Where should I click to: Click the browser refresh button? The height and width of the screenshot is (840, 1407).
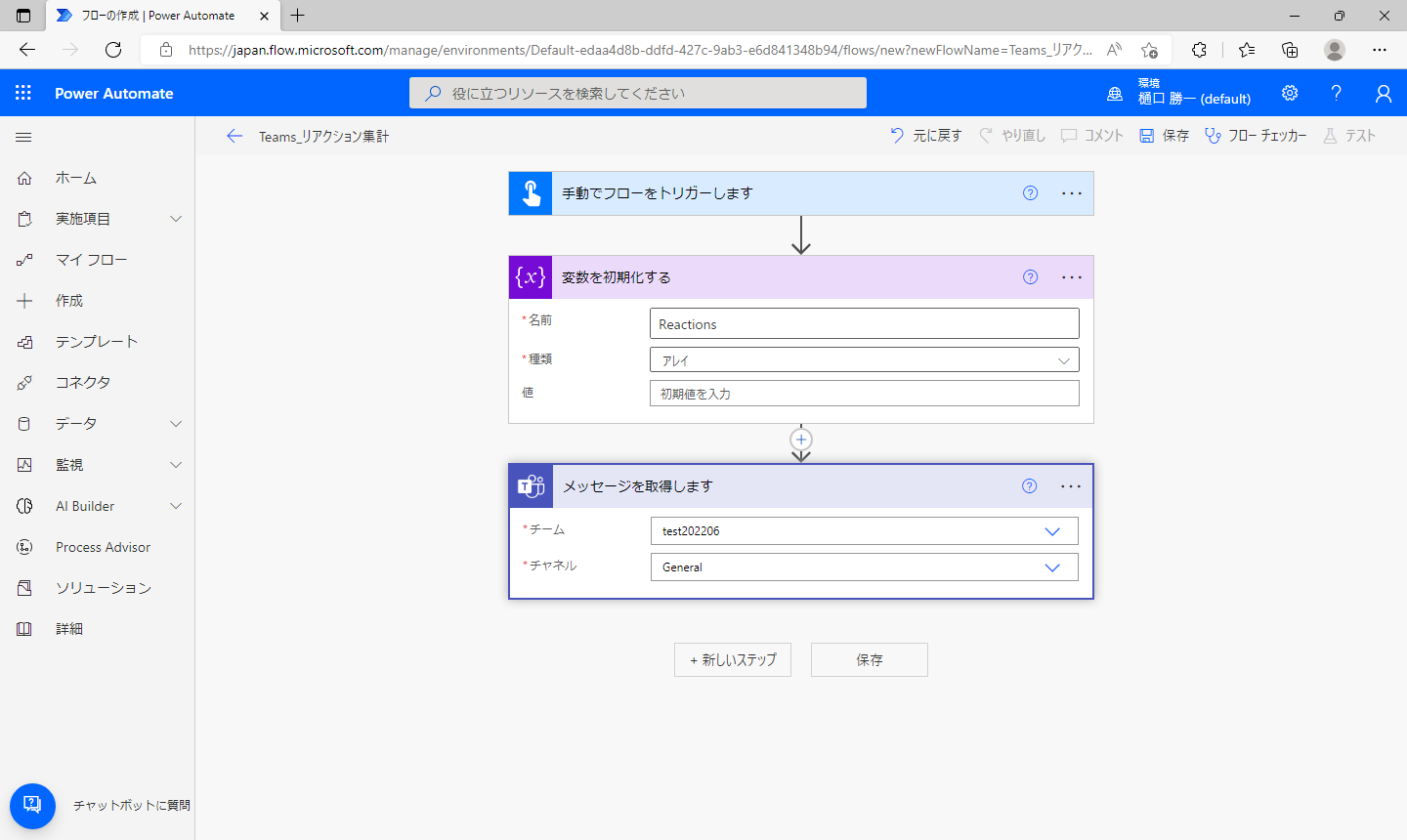click(x=113, y=50)
